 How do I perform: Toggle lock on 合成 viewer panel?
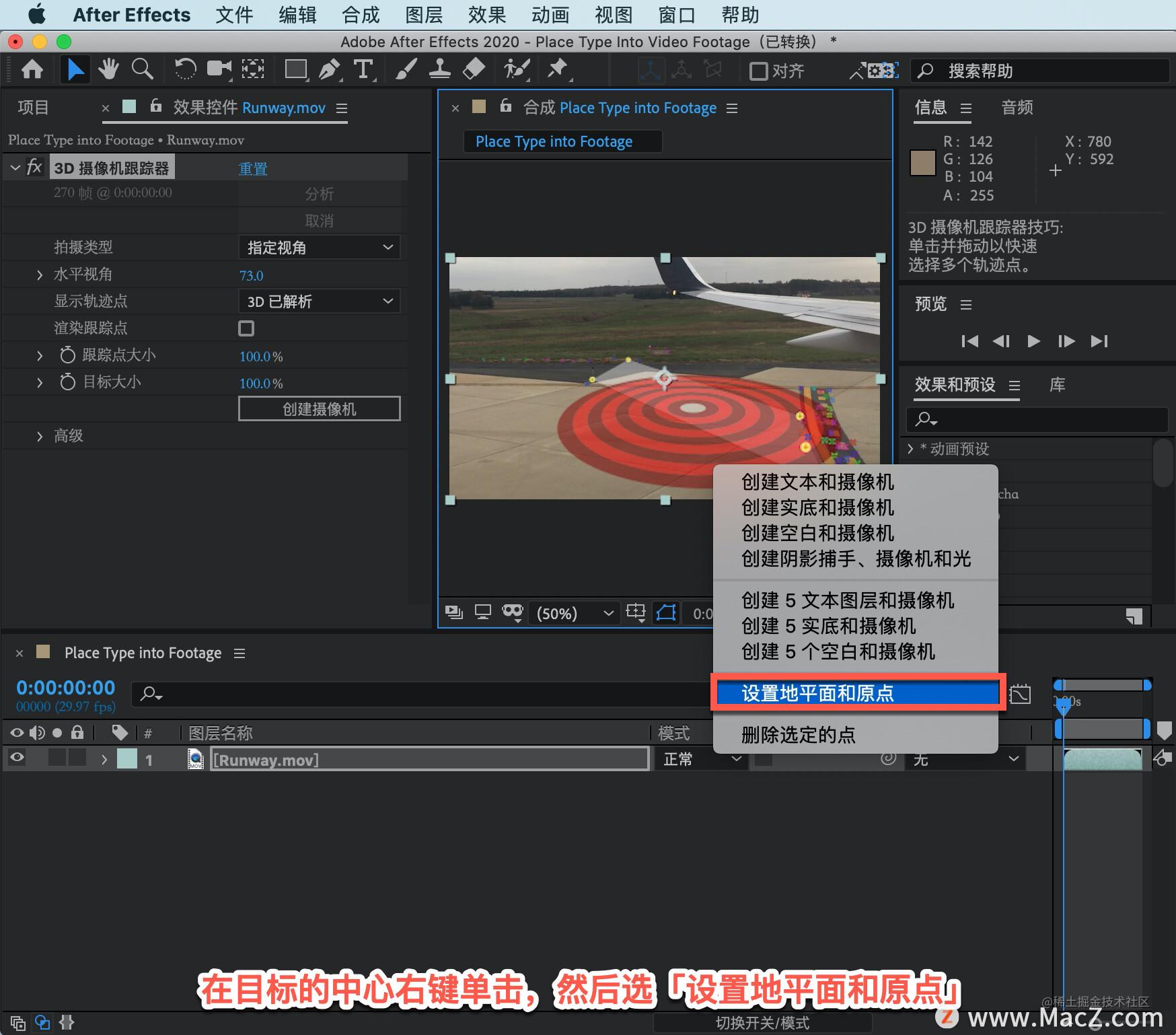pos(506,106)
